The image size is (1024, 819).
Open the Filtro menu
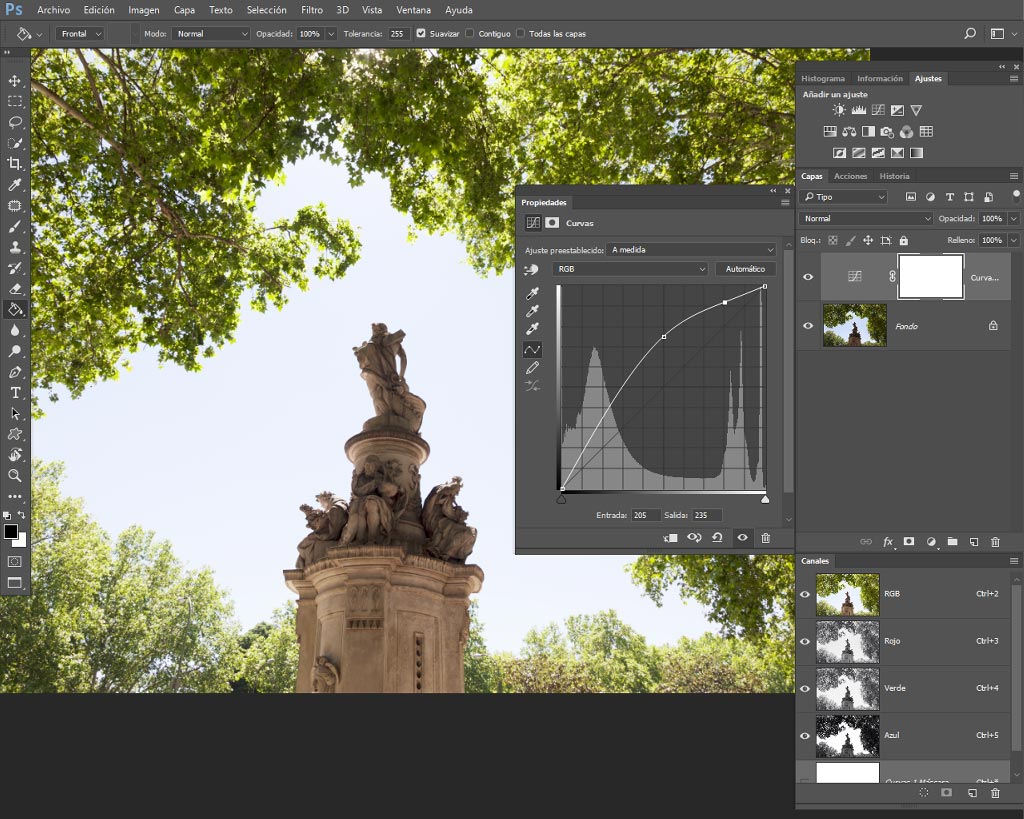tap(312, 10)
